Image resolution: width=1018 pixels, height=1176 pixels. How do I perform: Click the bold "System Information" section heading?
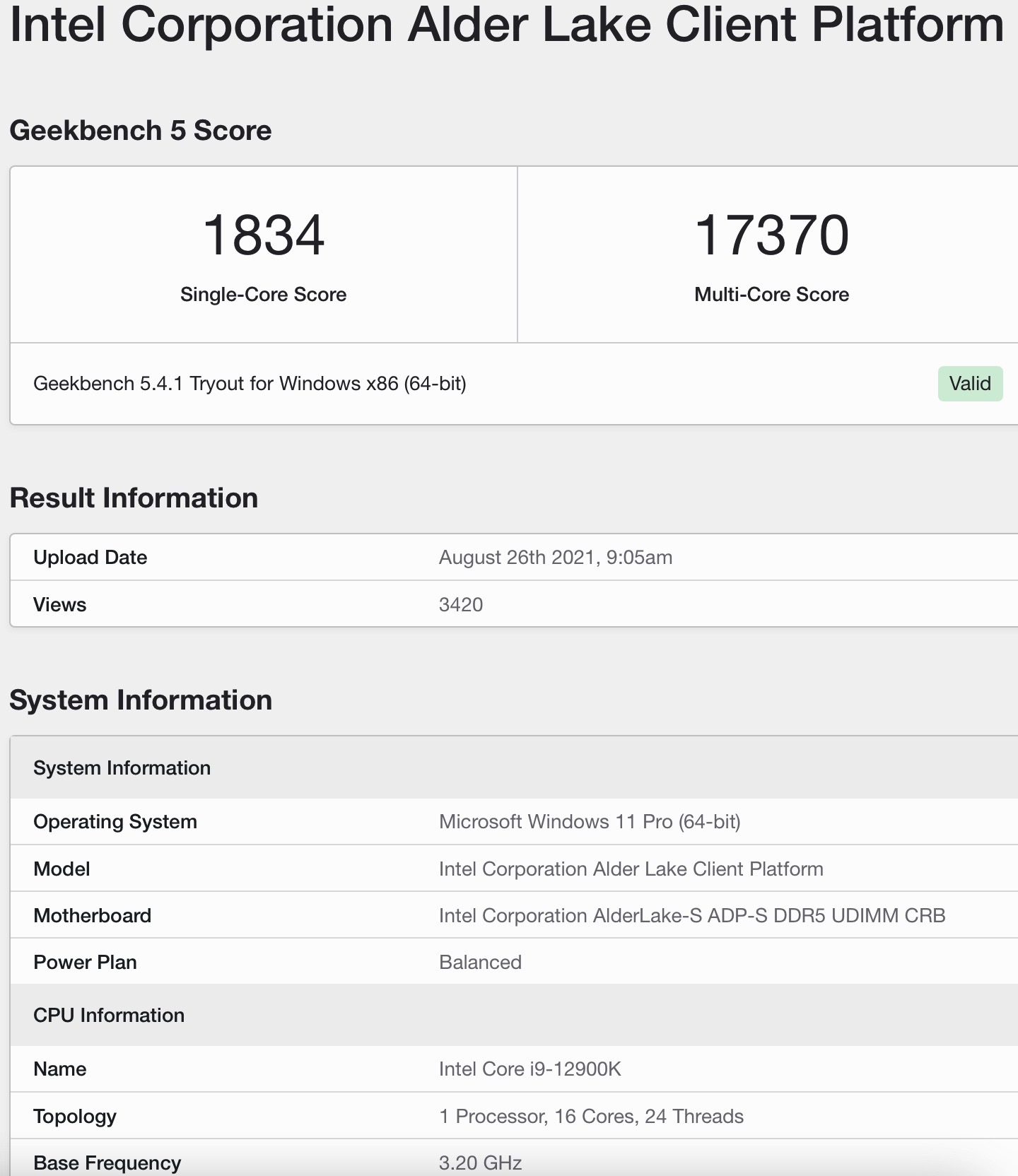[x=141, y=700]
